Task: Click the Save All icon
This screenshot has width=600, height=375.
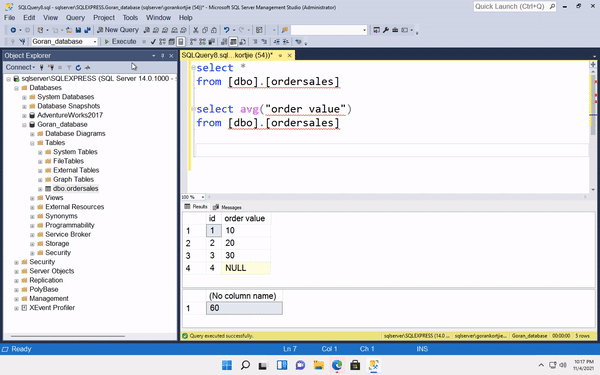Action: (x=87, y=30)
